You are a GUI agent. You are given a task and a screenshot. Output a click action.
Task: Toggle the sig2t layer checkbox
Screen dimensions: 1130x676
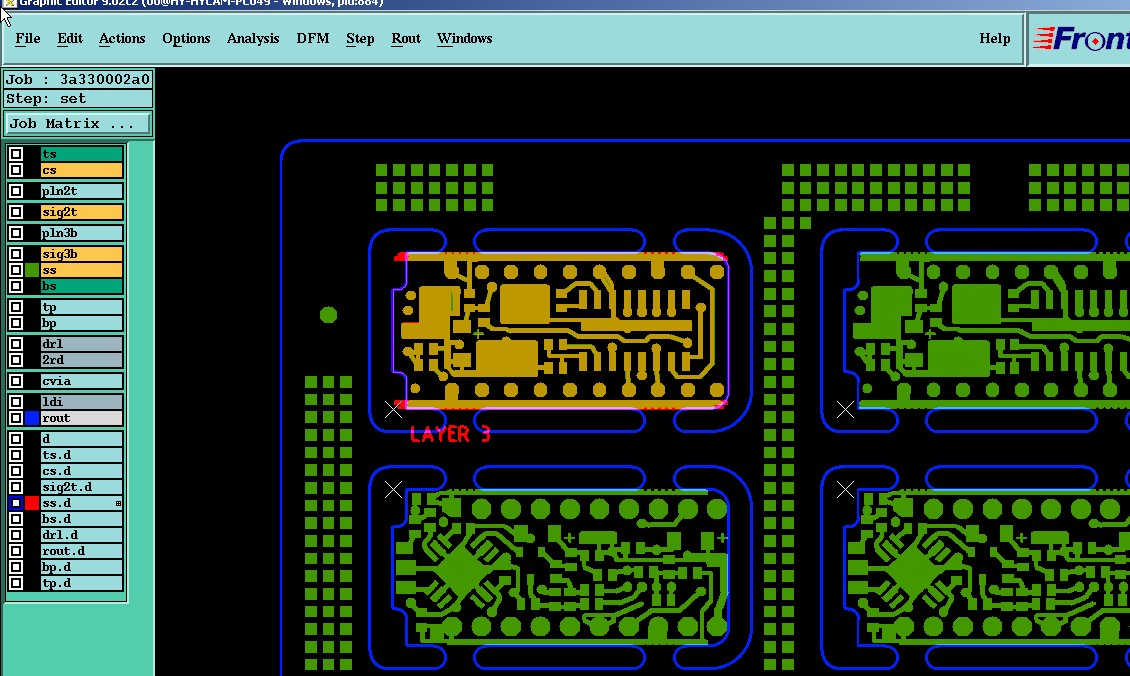[x=16, y=212]
